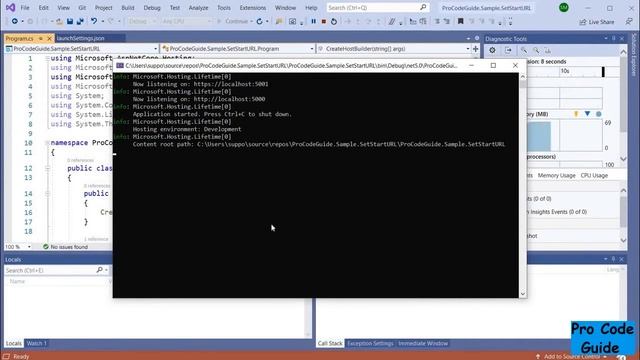
Task: Select the Watch 1 tab
Action: click(36, 343)
